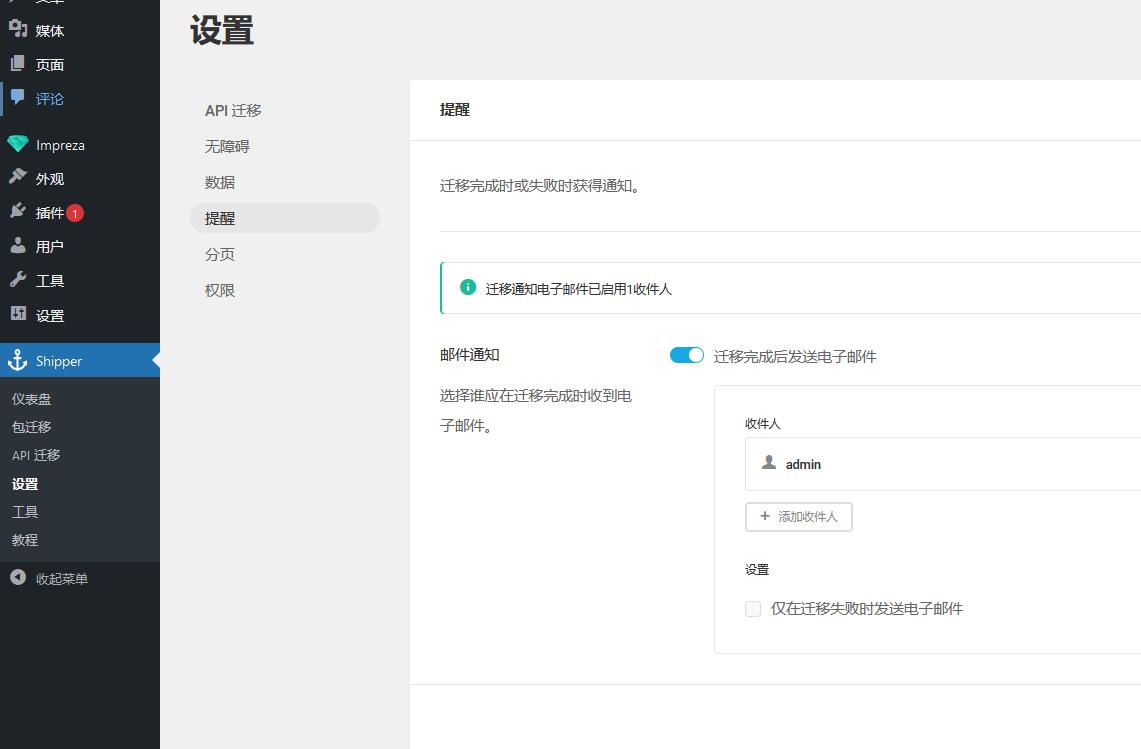The width and height of the screenshot is (1141, 749).
Task: Click the Users (用户) person icon
Action: pos(18,246)
